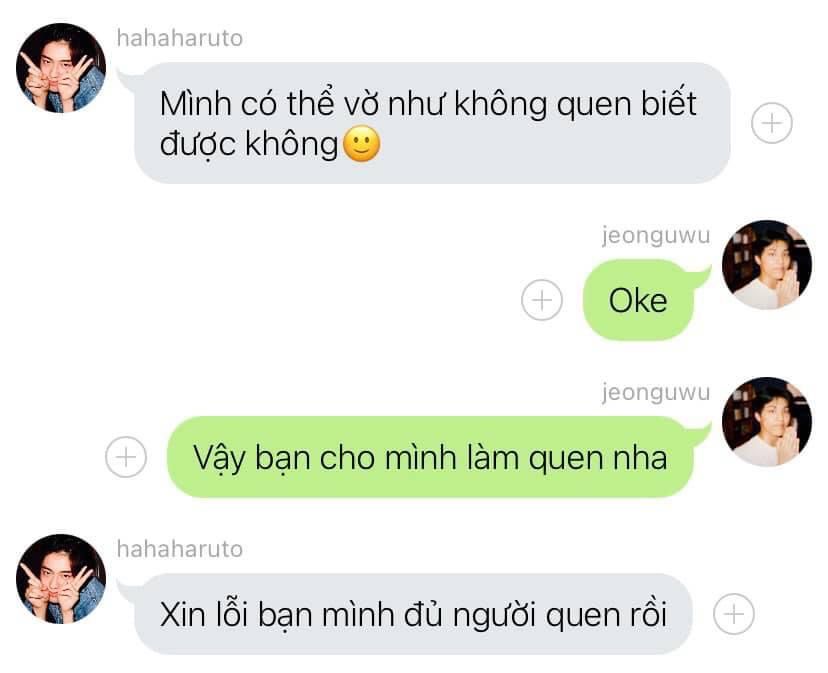Tap the 'Xin lỗi bạn mình đủ người' bubble
Viewport: 828px width, 673px height.
point(412,614)
